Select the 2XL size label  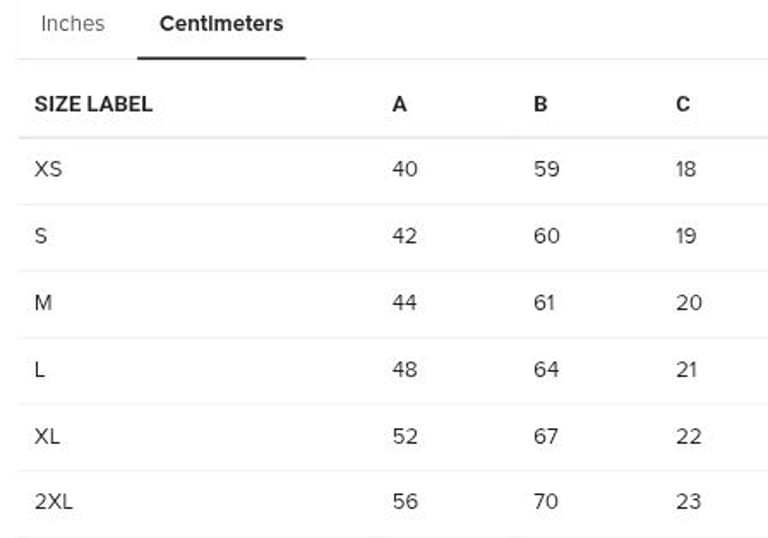click(54, 502)
